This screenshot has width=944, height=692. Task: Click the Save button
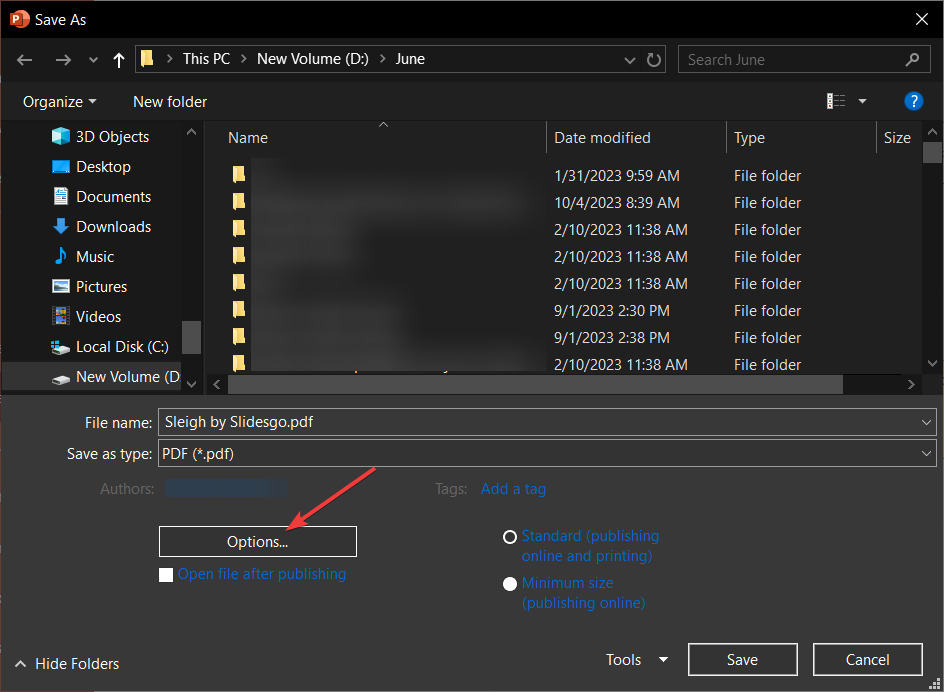pos(742,660)
